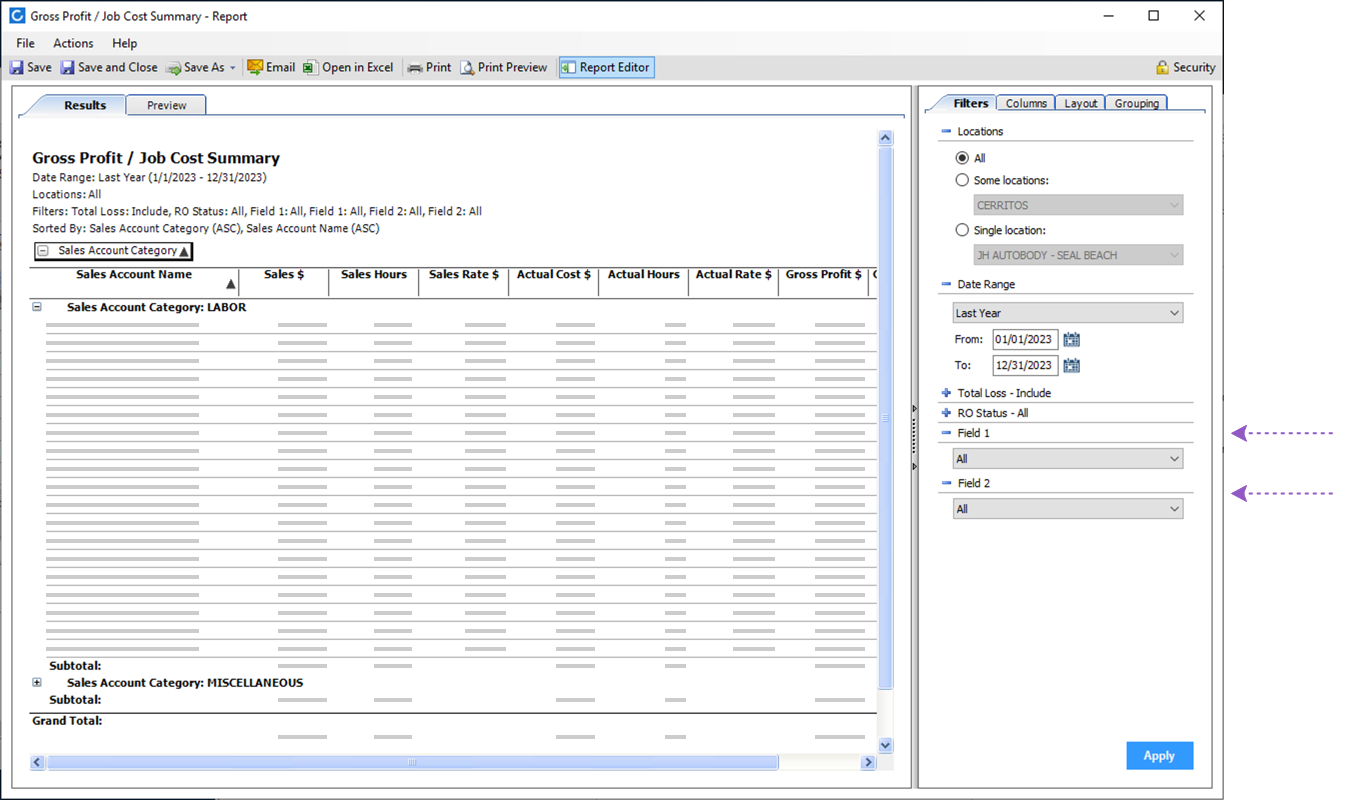
Task: Click vertical scrollbar down arrow
Action: click(x=885, y=745)
